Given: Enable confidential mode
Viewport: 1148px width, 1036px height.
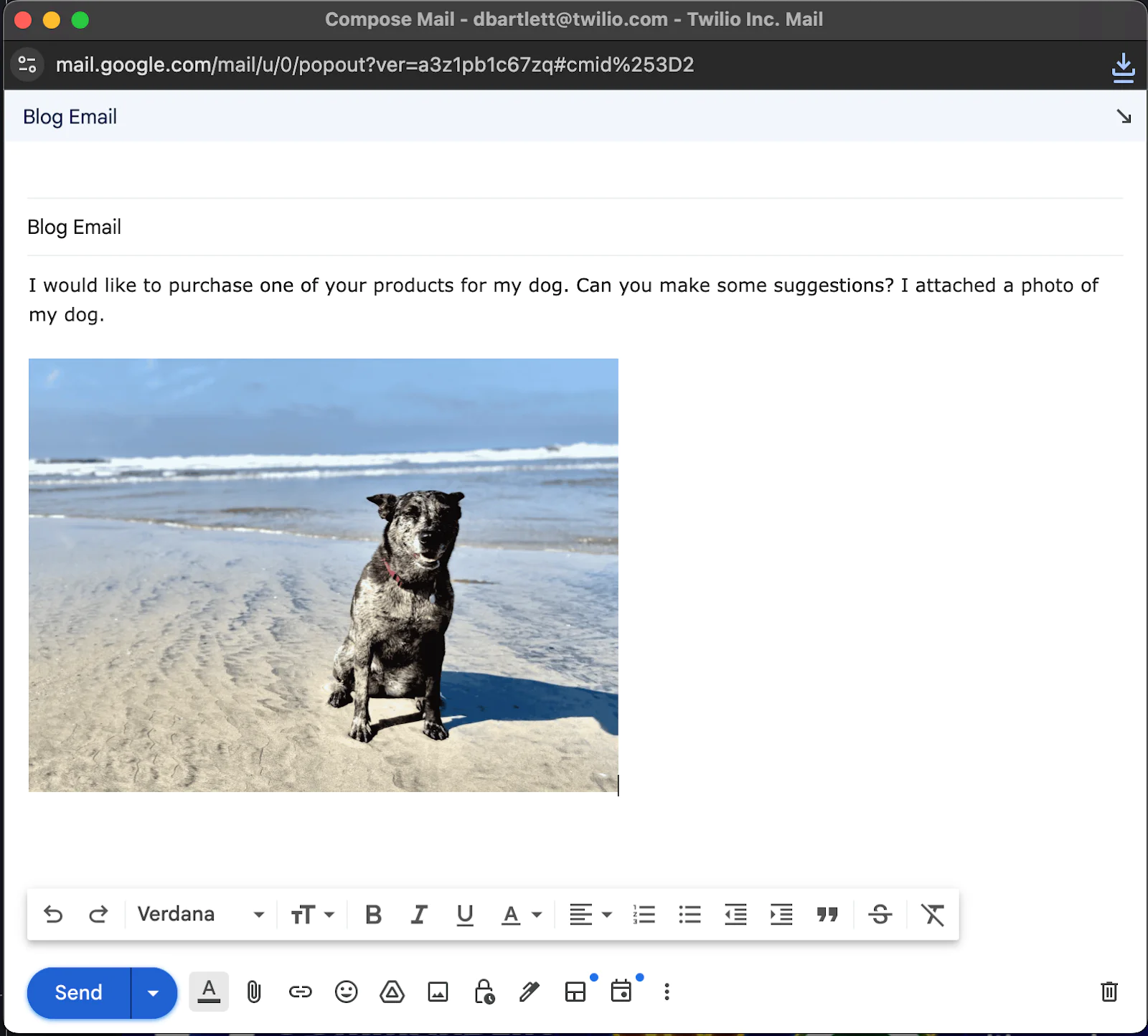Looking at the screenshot, I should tap(484, 992).
